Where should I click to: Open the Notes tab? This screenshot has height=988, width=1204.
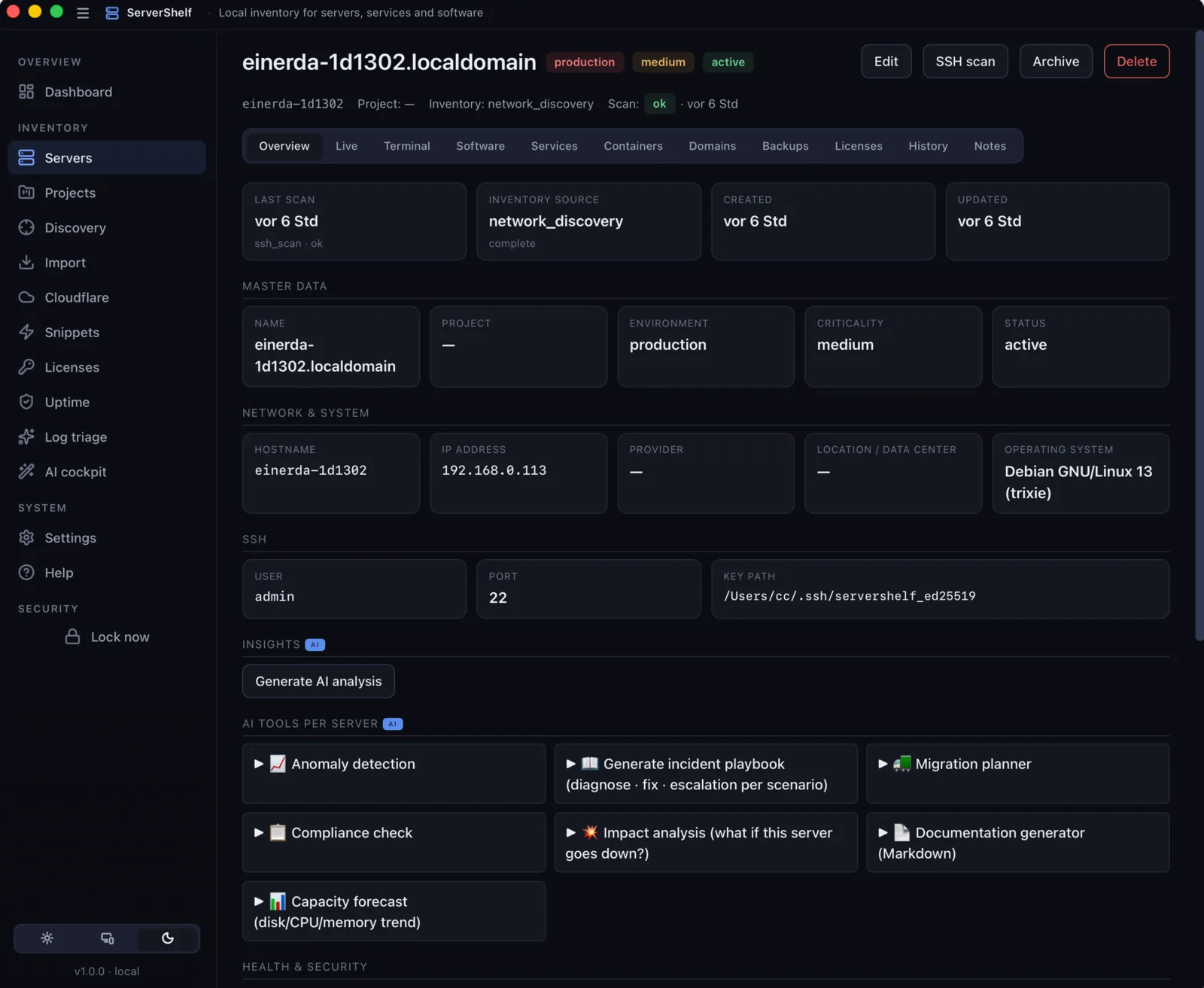[x=990, y=146]
